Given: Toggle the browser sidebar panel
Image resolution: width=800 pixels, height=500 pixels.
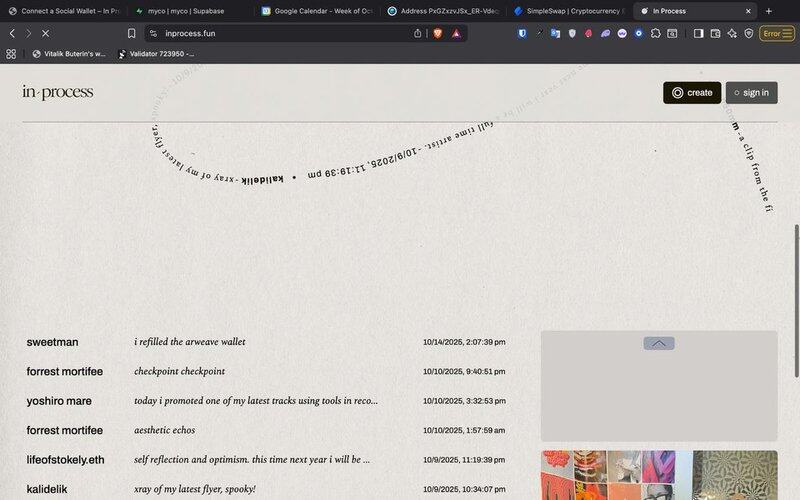Looking at the screenshot, I should [698, 33].
